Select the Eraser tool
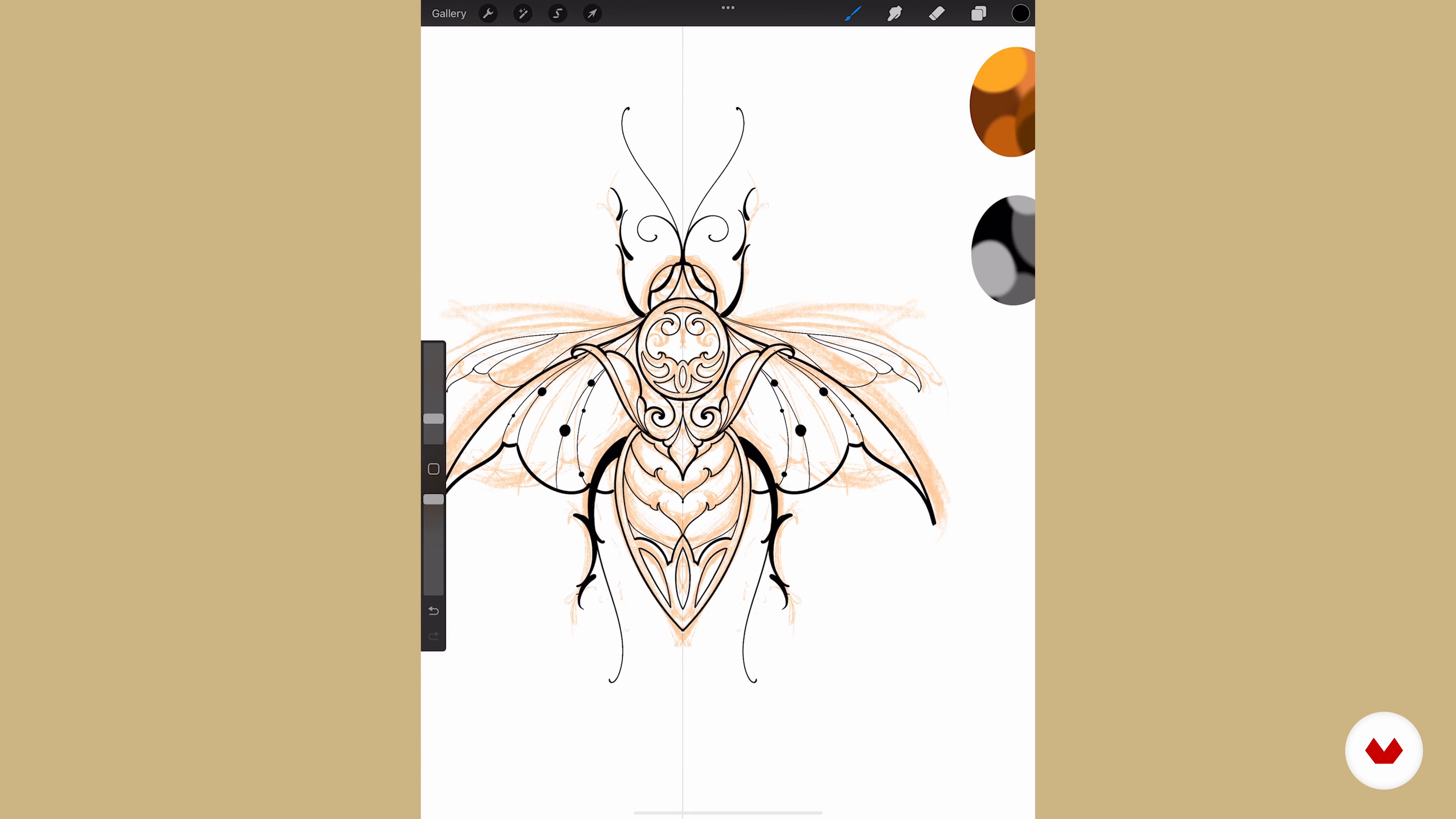 point(937,14)
